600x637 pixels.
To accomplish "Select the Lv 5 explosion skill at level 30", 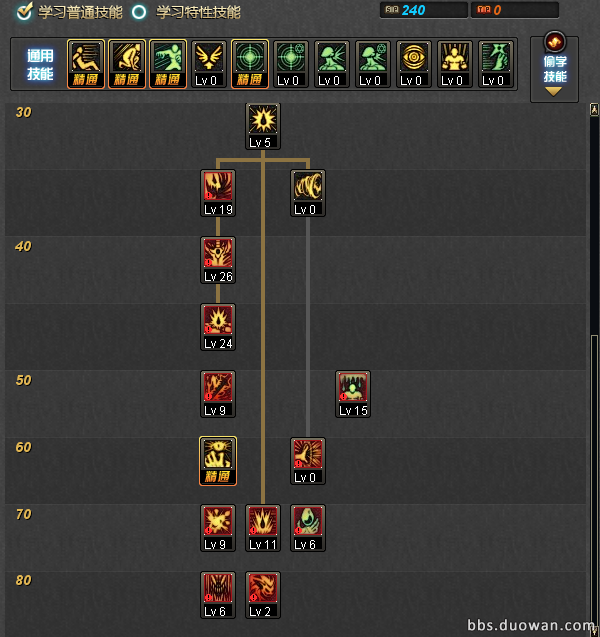I will pyautogui.click(x=263, y=126).
